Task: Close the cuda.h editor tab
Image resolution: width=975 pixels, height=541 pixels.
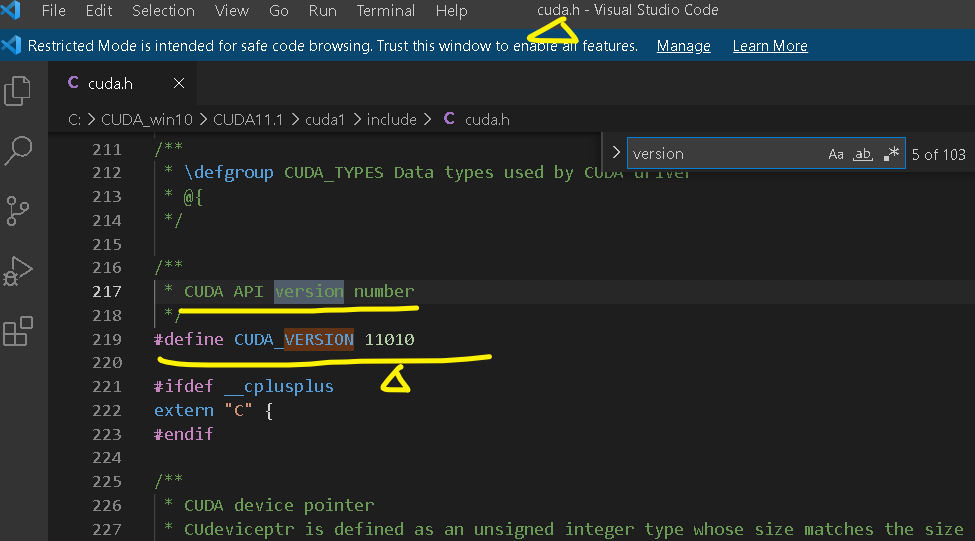Action: (178, 83)
